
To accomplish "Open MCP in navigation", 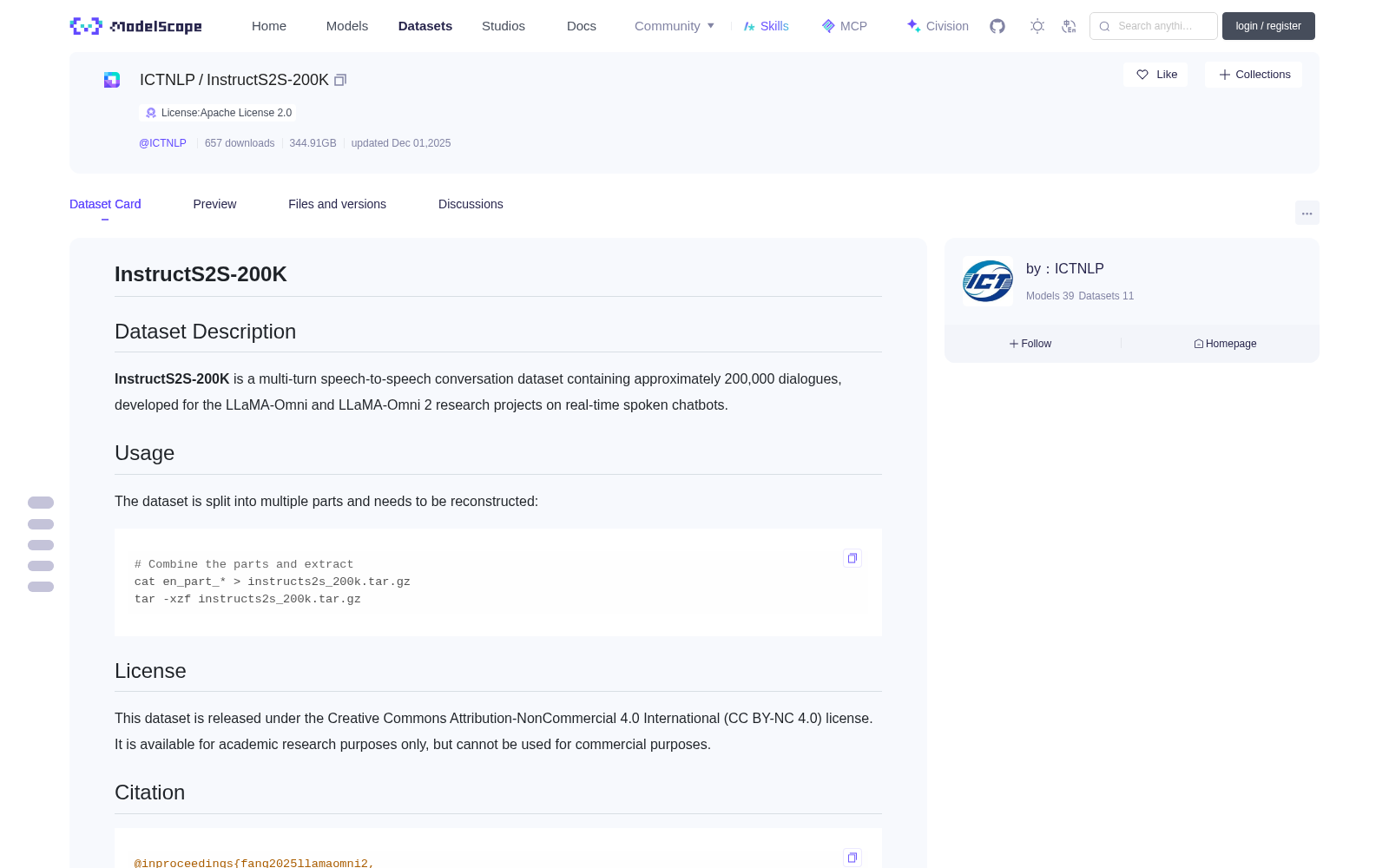I will pyautogui.click(x=844, y=26).
